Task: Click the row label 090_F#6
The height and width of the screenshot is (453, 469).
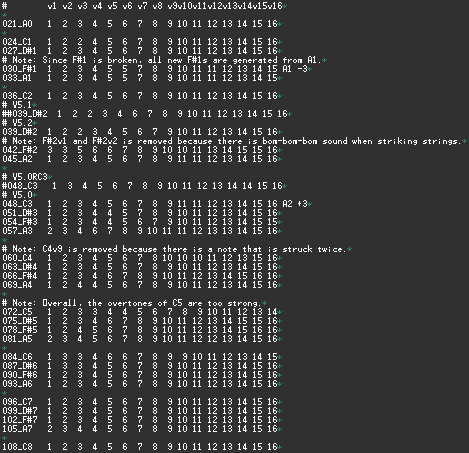Action: click(x=20, y=375)
